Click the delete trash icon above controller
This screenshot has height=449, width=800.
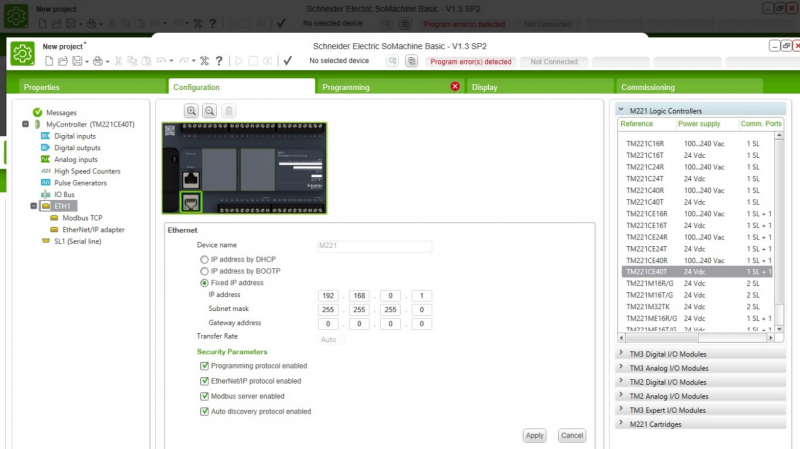pos(229,111)
